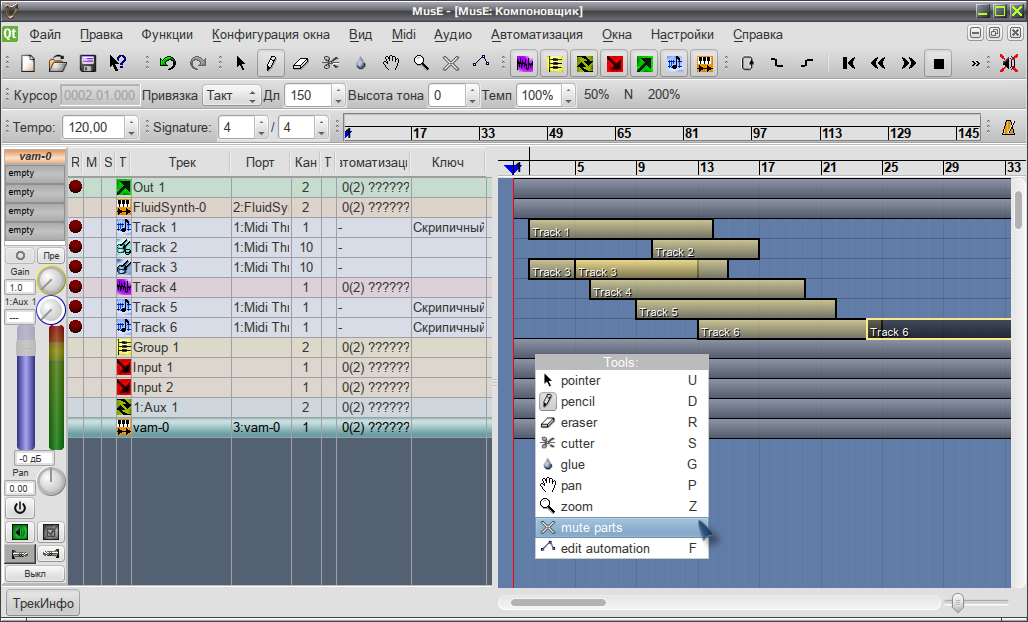This screenshot has width=1028, height=622.
Task: Stop playback with the square stop button
Action: (939, 64)
